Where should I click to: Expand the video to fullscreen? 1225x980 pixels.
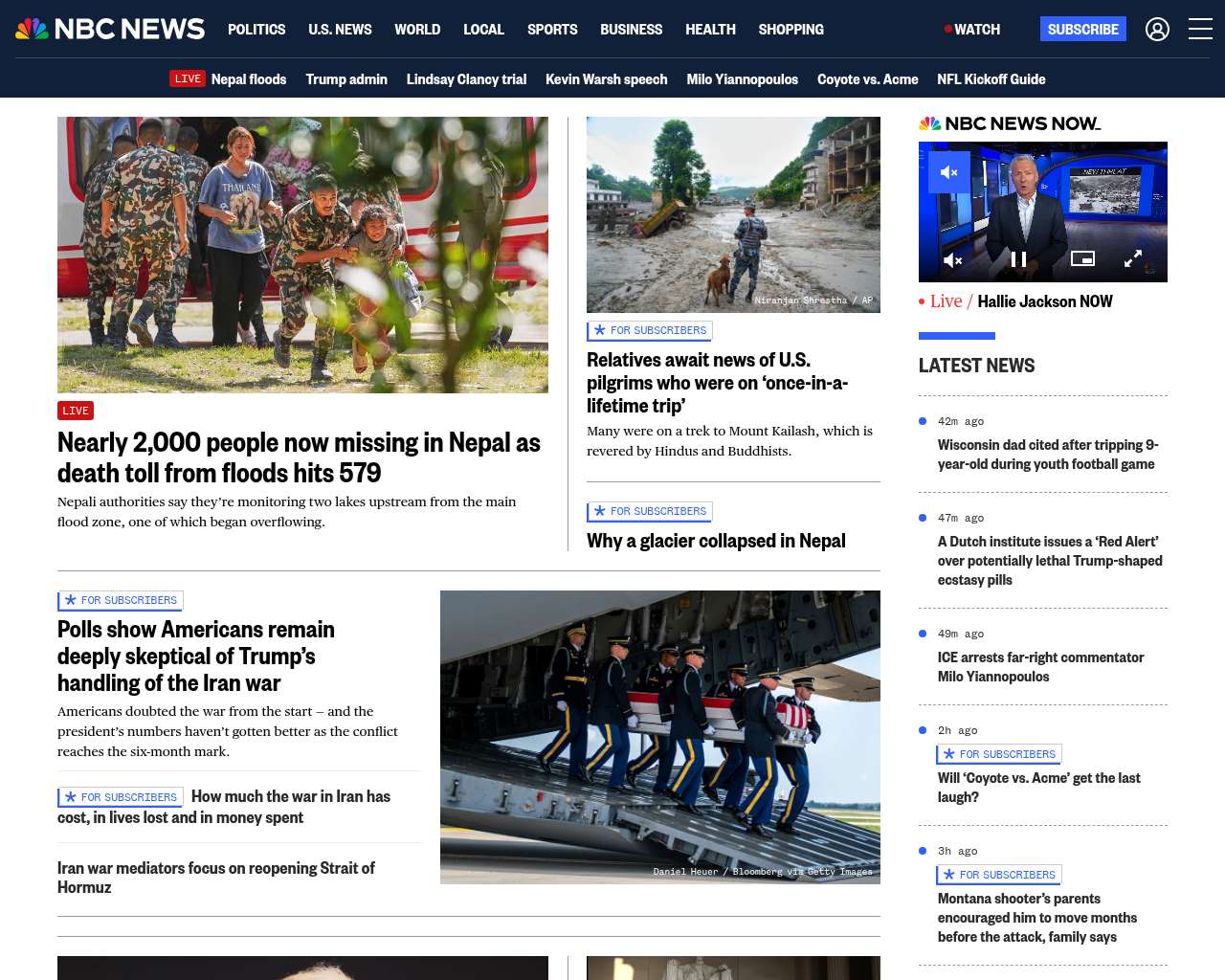pyautogui.click(x=1132, y=258)
